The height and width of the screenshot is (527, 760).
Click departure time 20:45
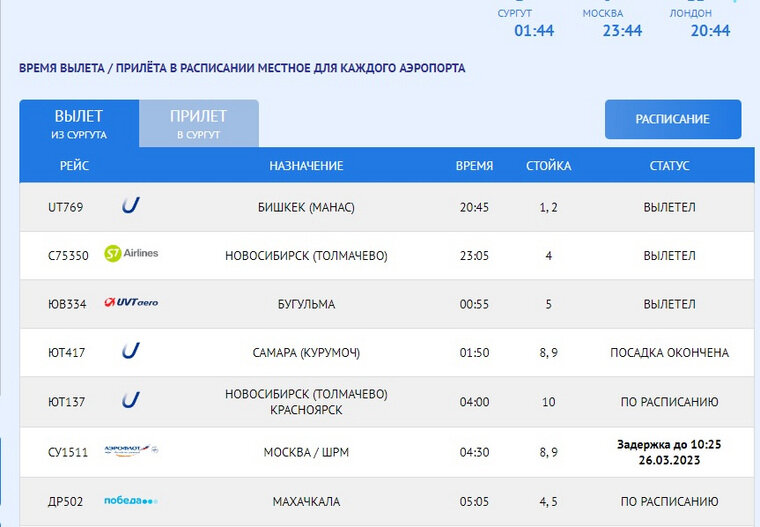tap(474, 208)
